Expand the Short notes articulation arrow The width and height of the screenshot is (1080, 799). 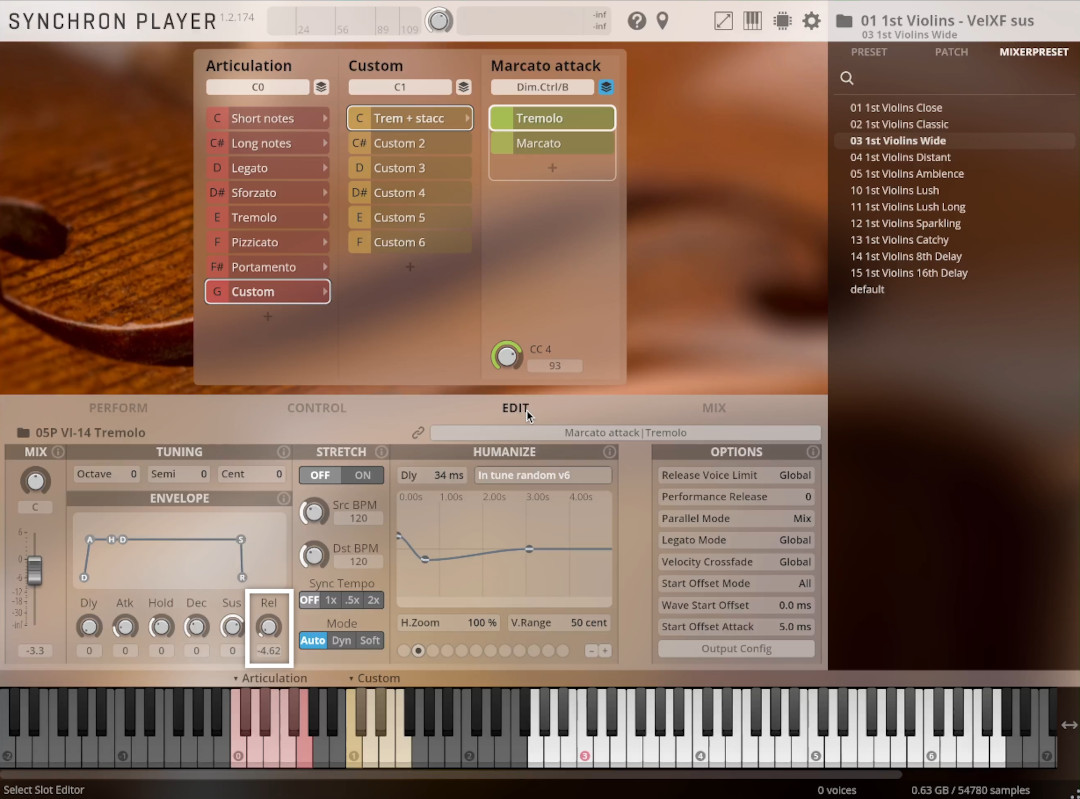coord(325,118)
